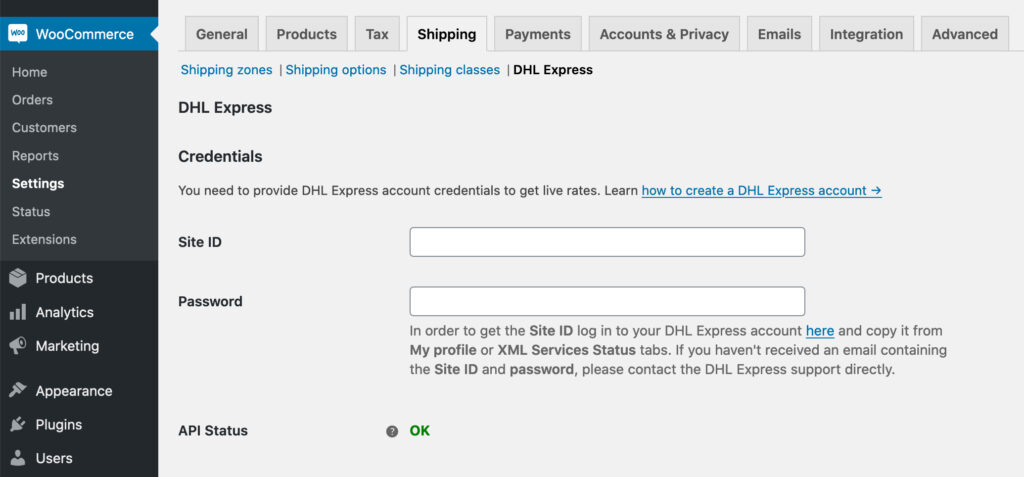1024x477 pixels.
Task: Switch to the Payments settings tab
Action: click(x=537, y=34)
